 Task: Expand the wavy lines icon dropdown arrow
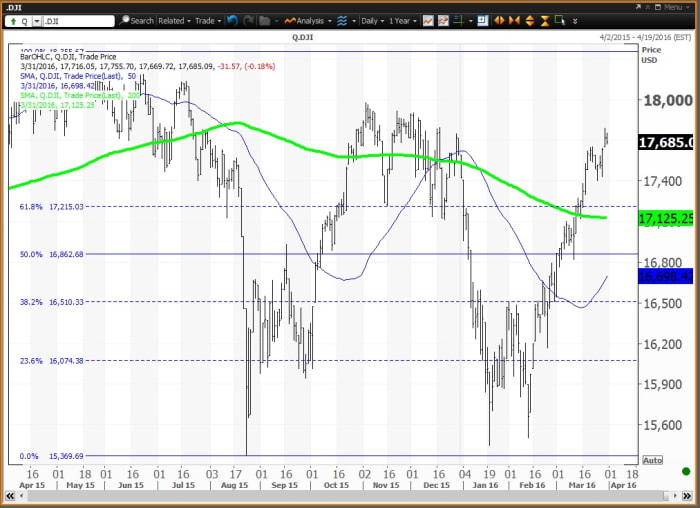pyautogui.click(x=354, y=21)
